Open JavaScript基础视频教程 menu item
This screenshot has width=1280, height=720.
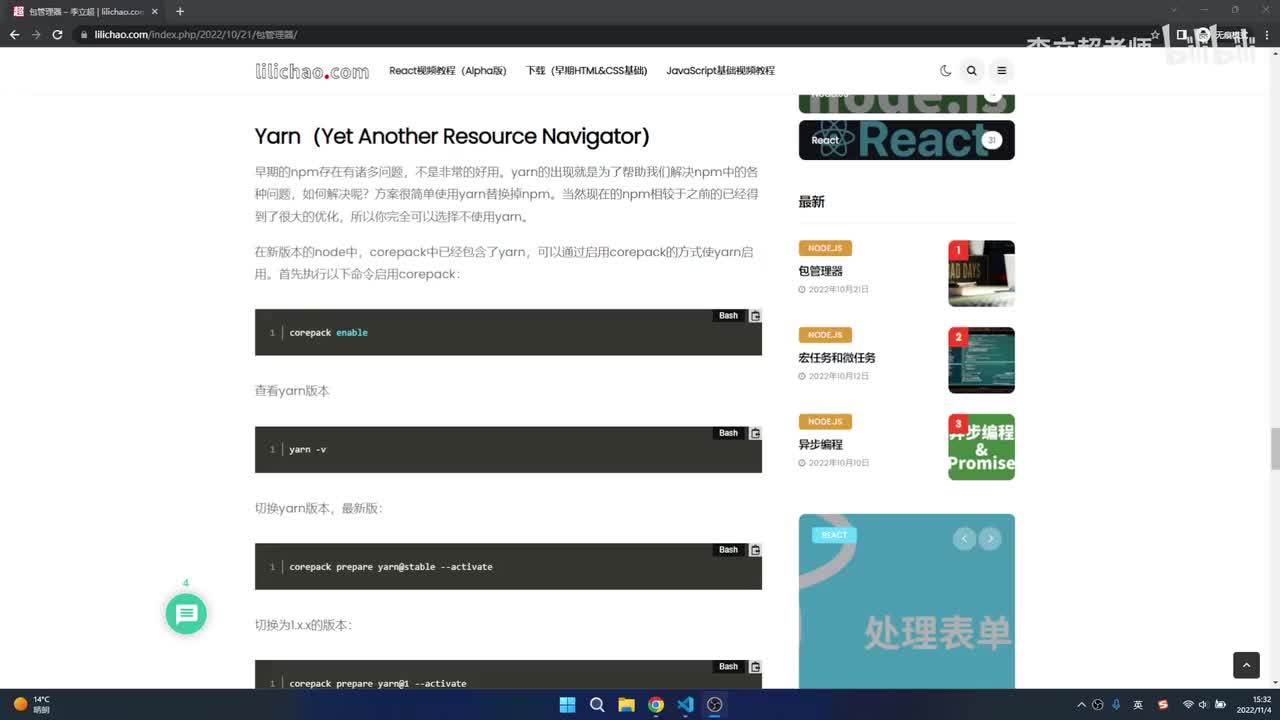pyautogui.click(x=721, y=71)
